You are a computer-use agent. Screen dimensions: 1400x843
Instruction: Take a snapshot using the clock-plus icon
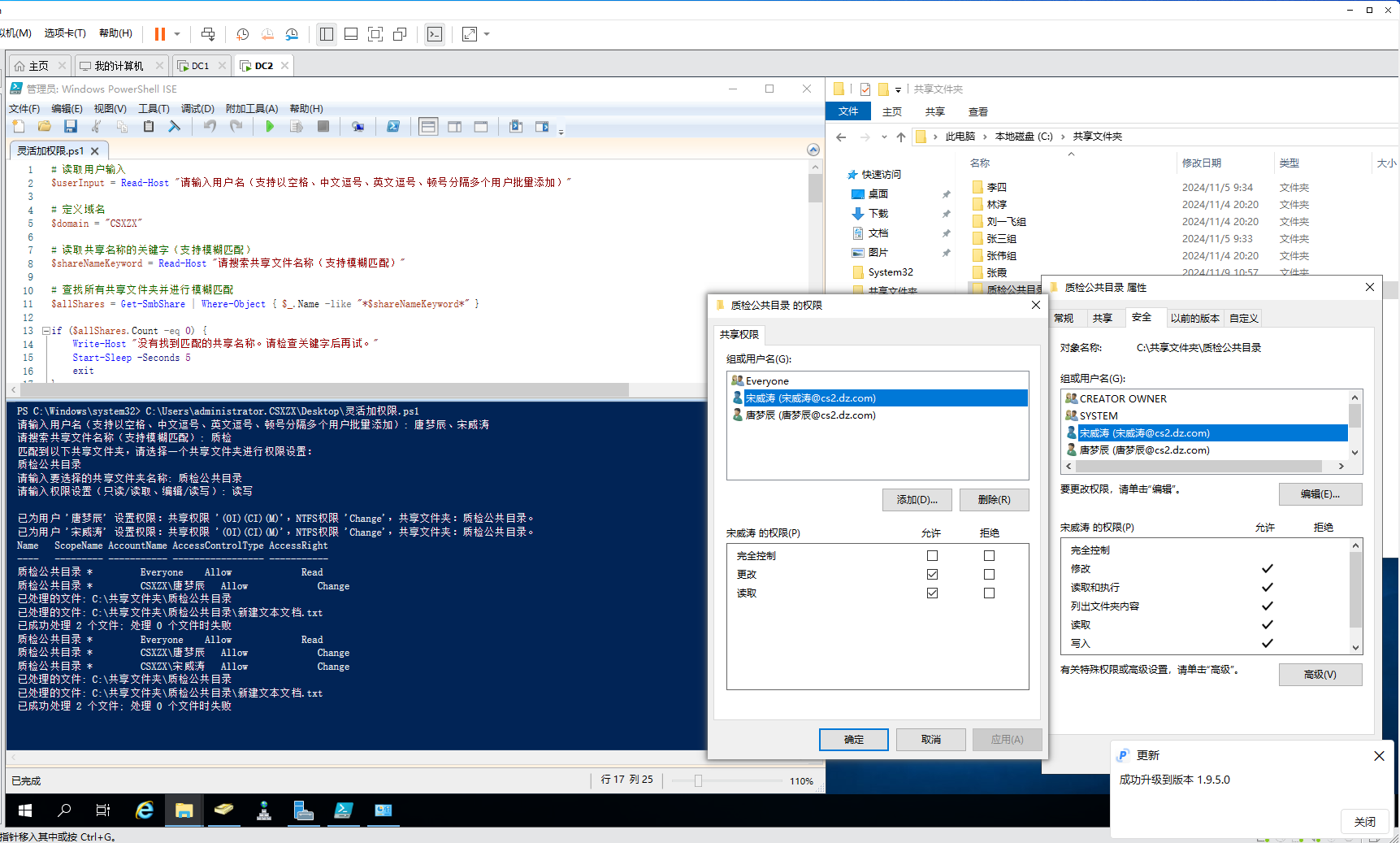242,34
